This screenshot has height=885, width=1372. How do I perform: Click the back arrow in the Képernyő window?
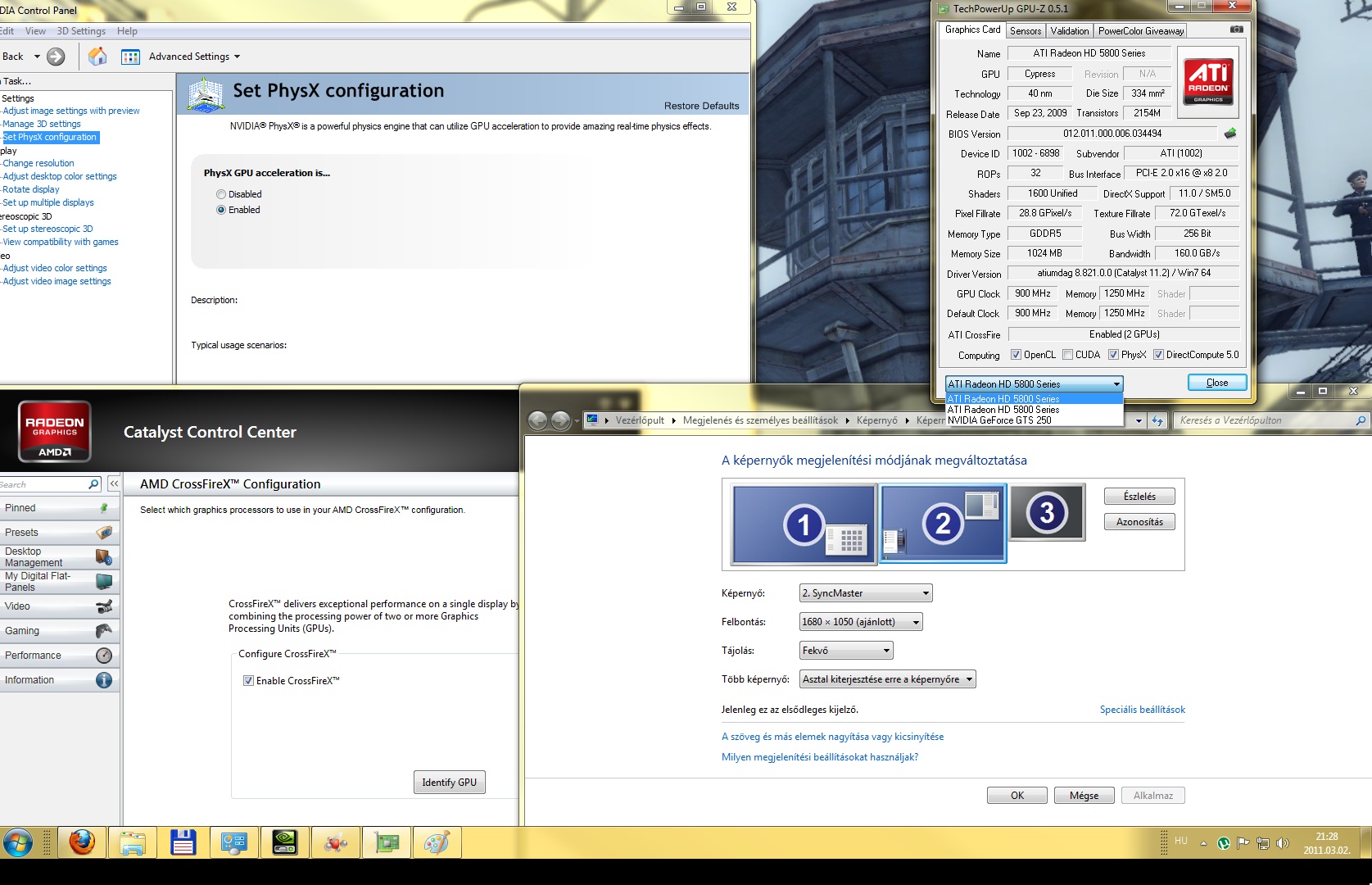[537, 420]
